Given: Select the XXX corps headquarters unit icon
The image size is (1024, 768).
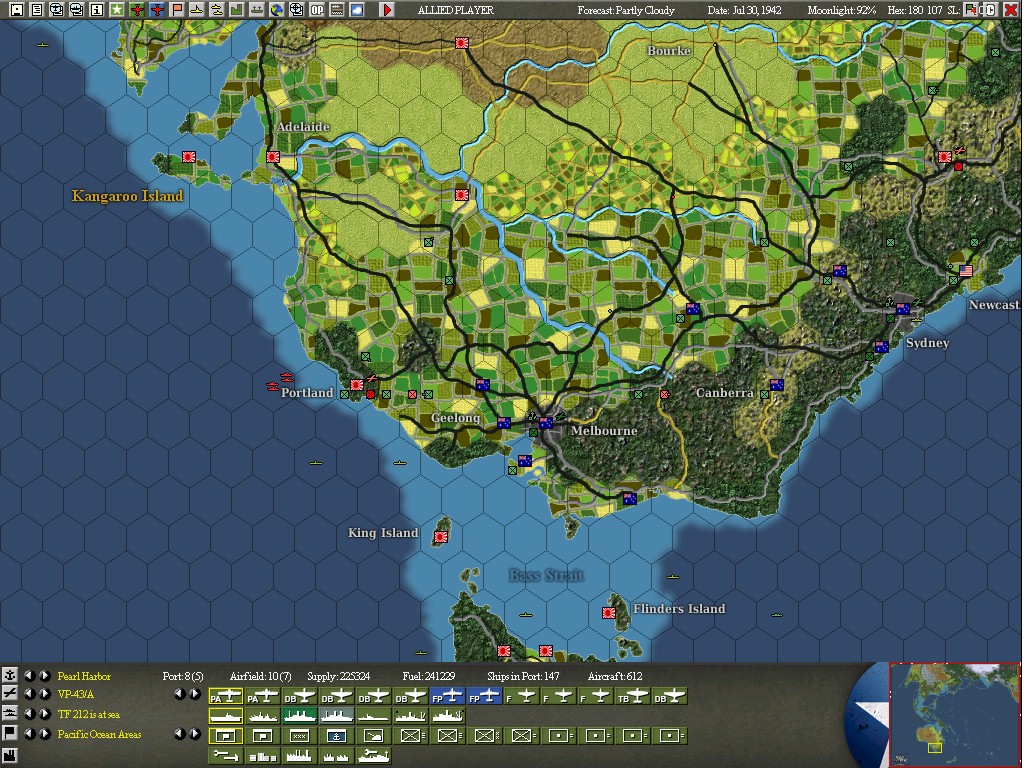Looking at the screenshot, I should point(300,736).
